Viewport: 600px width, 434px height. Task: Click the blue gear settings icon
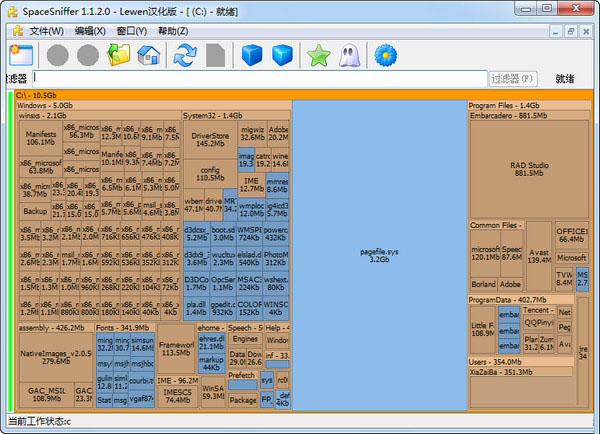(x=385, y=55)
